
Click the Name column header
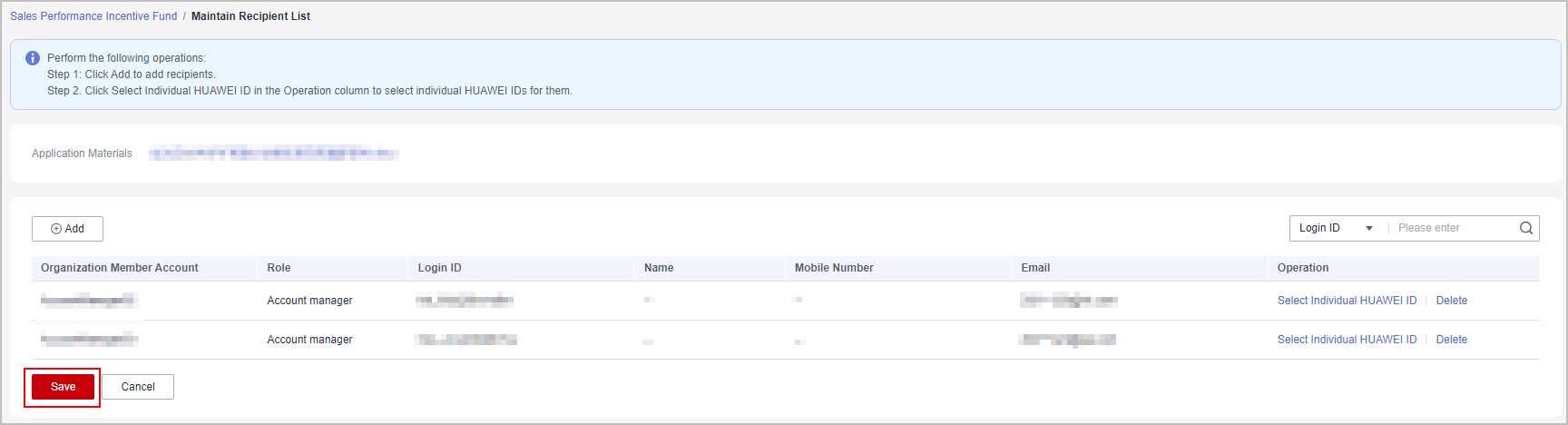pyautogui.click(x=659, y=268)
